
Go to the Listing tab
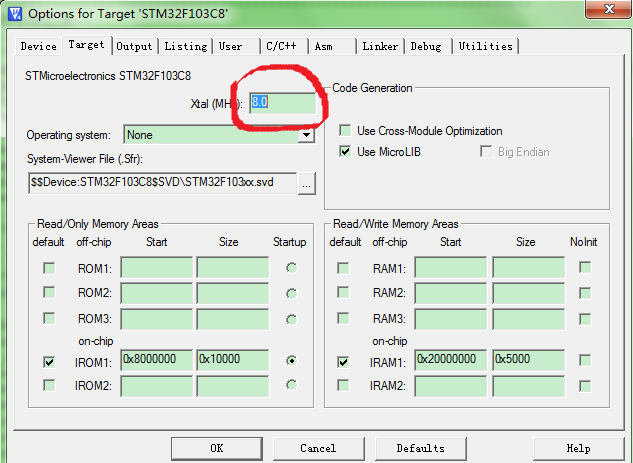click(186, 46)
